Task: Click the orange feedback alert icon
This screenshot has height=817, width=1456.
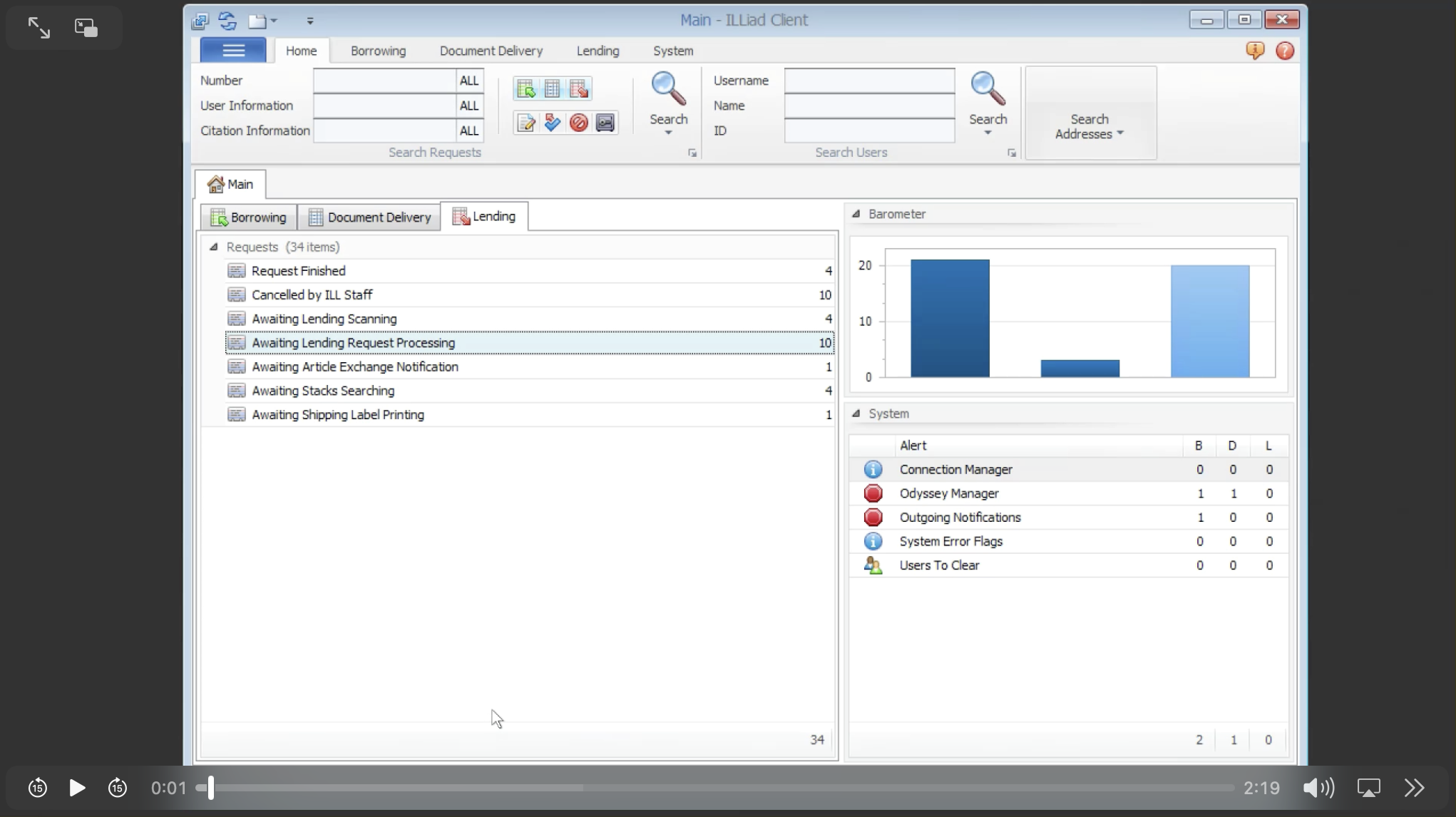Action: coord(1254,51)
